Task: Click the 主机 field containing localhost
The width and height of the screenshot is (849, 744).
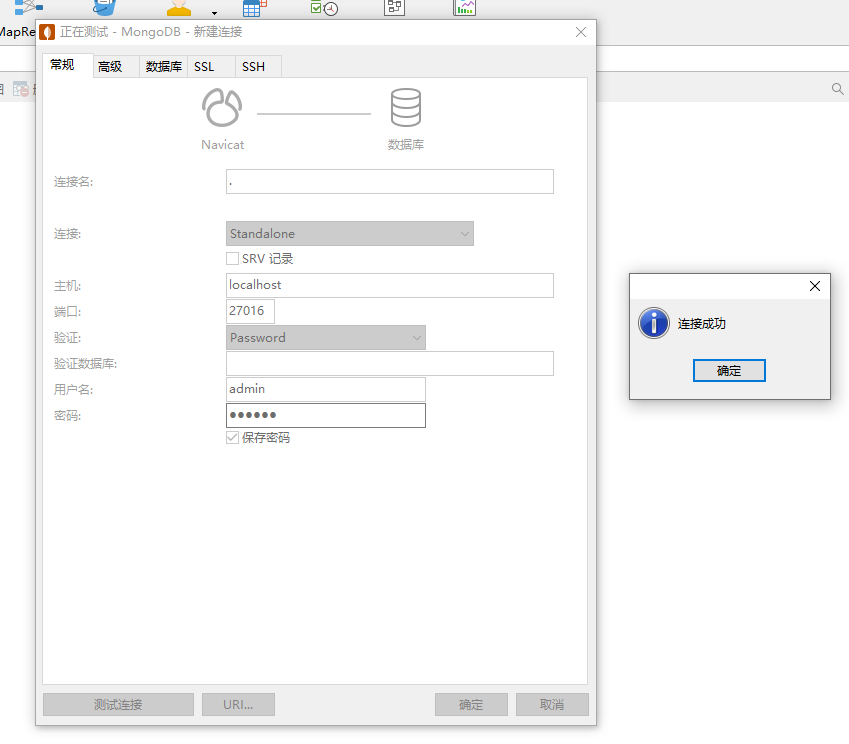Action: (x=390, y=285)
